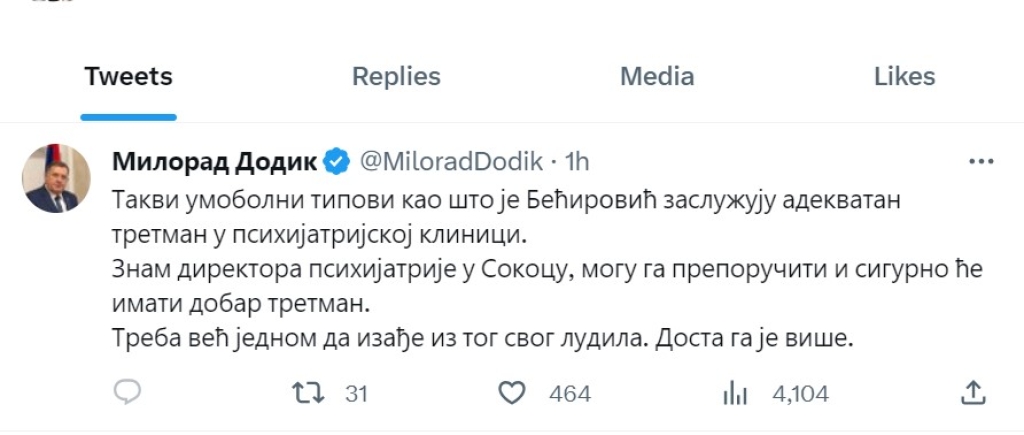Open the reply icon under the tweet
This screenshot has height=435, width=1024.
(127, 393)
